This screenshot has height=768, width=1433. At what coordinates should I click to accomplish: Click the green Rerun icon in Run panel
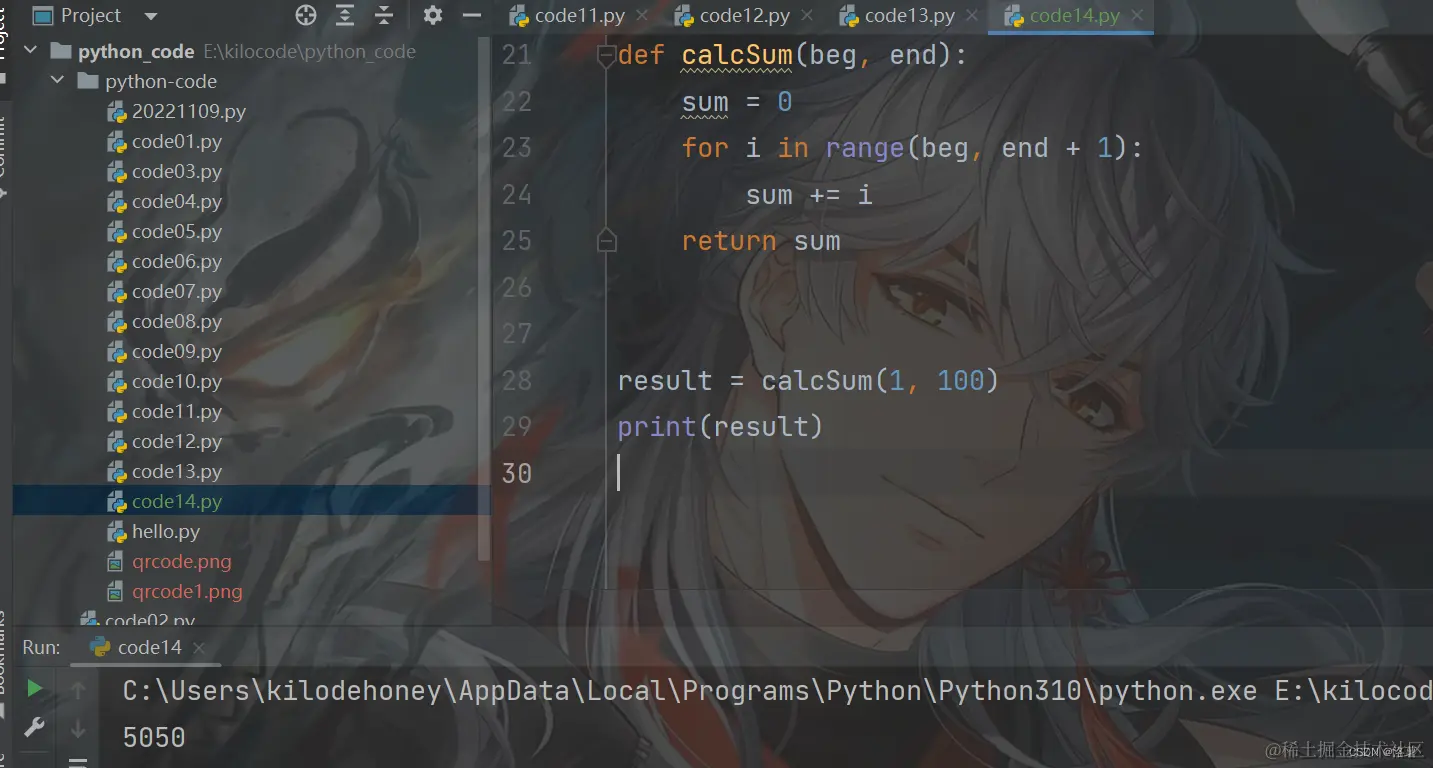[x=35, y=688]
